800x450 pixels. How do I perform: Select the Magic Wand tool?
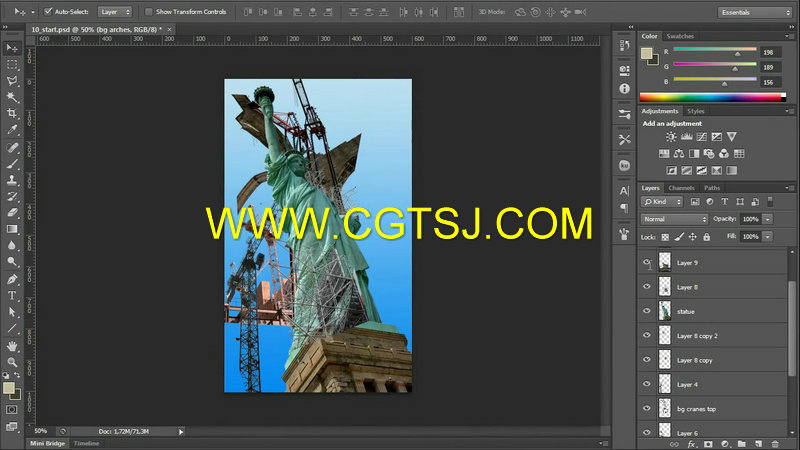coord(12,97)
